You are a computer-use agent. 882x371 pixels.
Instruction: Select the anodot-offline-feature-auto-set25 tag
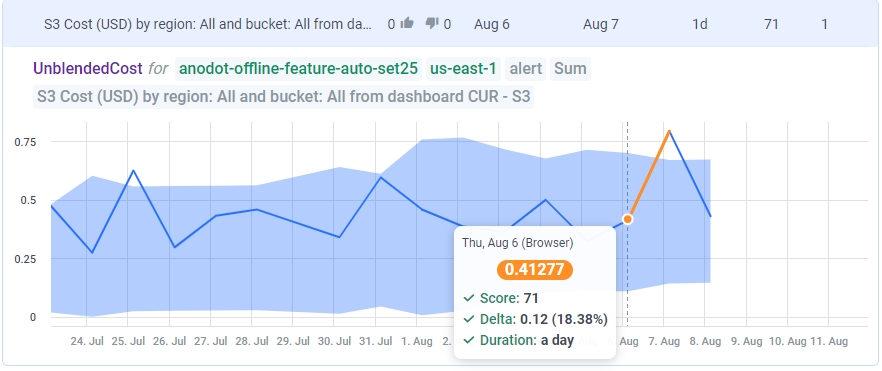tap(299, 69)
